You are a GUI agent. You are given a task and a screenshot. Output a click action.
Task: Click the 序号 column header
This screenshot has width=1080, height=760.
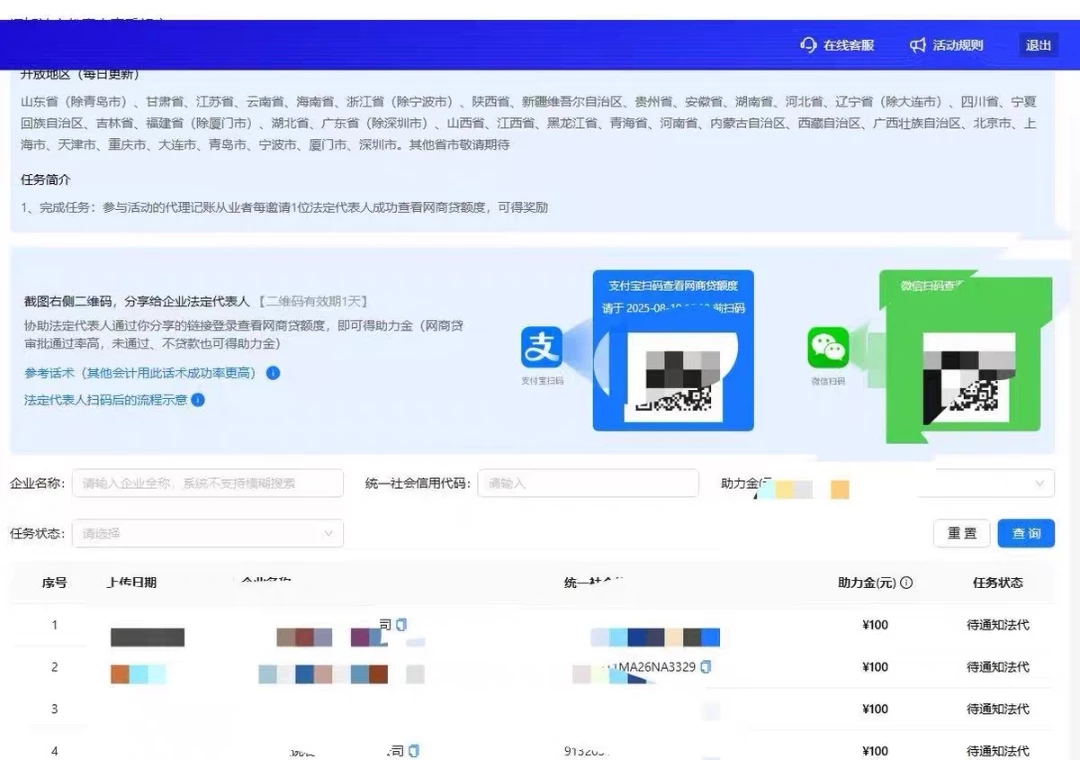pos(54,583)
